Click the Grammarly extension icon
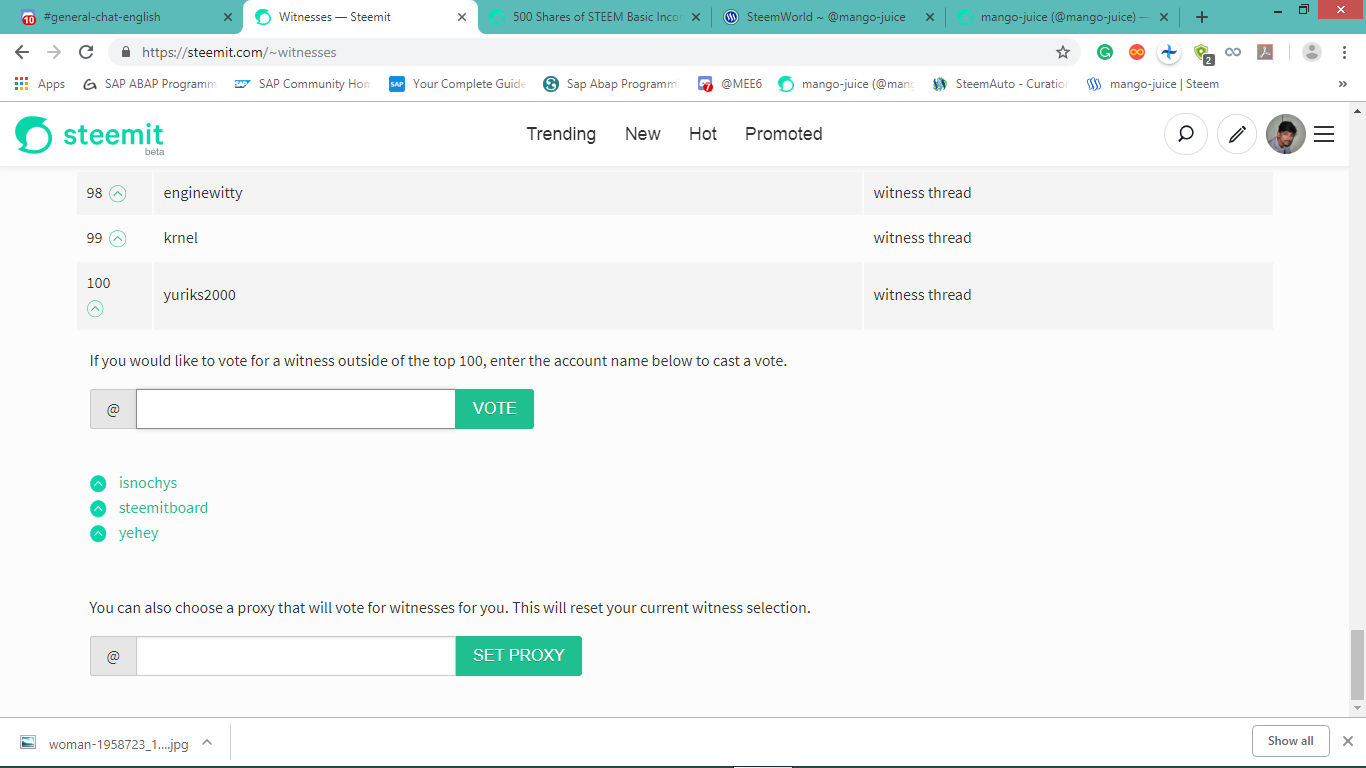Image resolution: width=1366 pixels, height=768 pixels. click(x=1105, y=52)
